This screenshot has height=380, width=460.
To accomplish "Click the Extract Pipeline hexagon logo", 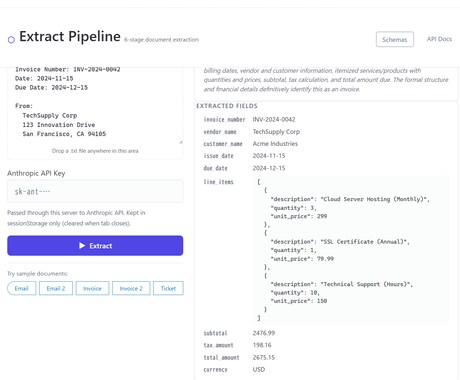I will (11, 40).
